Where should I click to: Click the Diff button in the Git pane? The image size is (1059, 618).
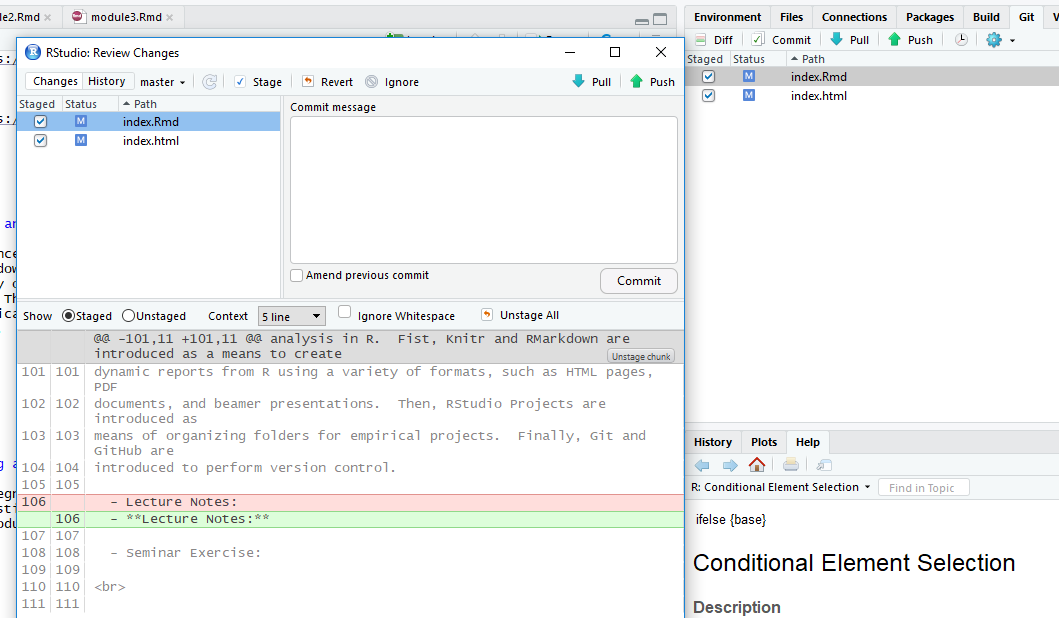click(x=714, y=40)
